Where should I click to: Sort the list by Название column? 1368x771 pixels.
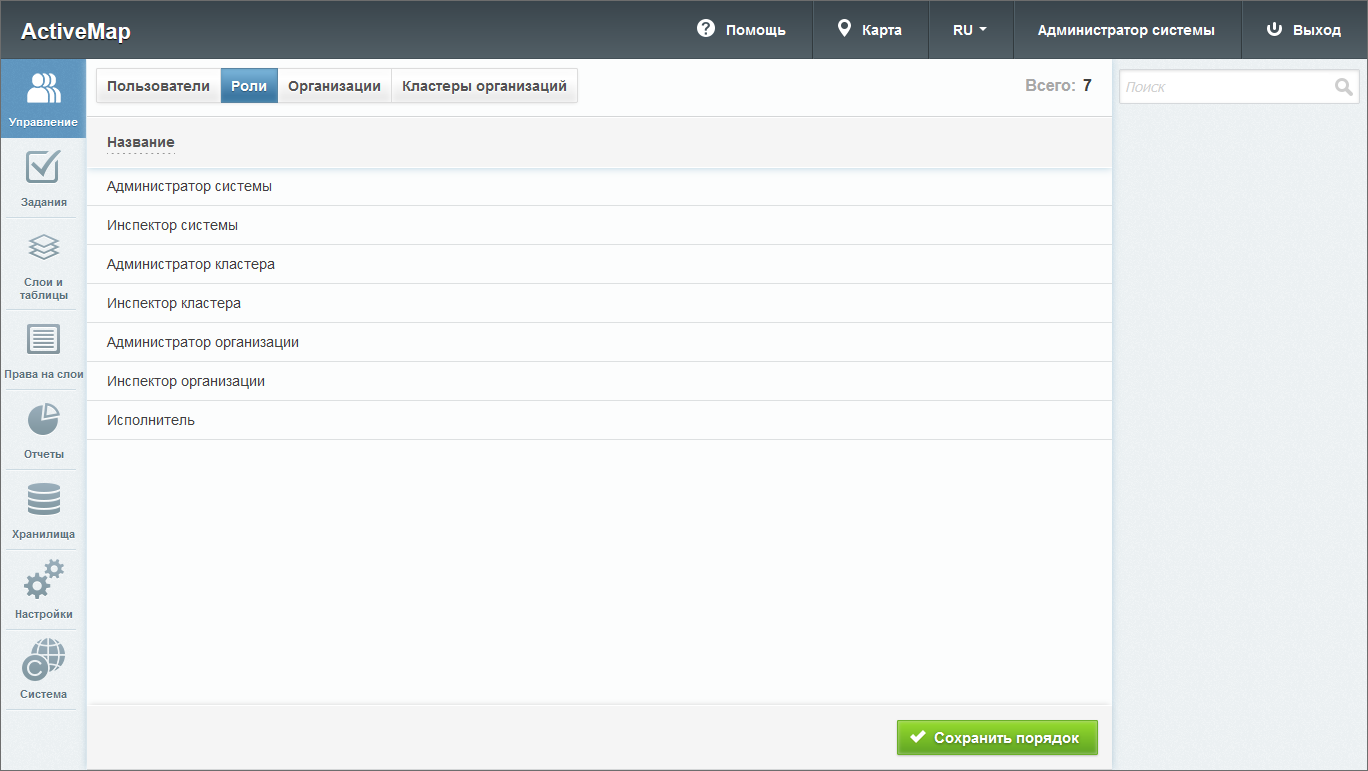point(141,143)
